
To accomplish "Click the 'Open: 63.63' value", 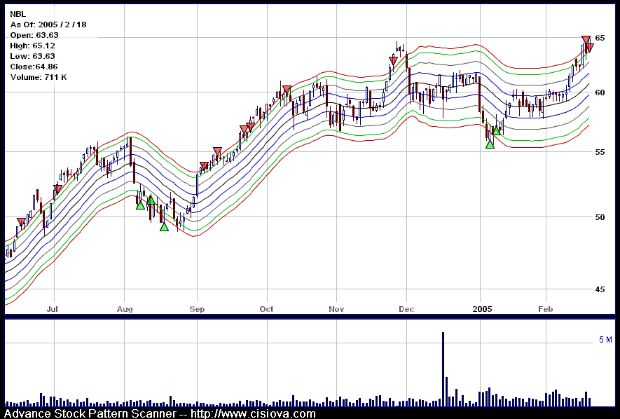I will [x=34, y=35].
